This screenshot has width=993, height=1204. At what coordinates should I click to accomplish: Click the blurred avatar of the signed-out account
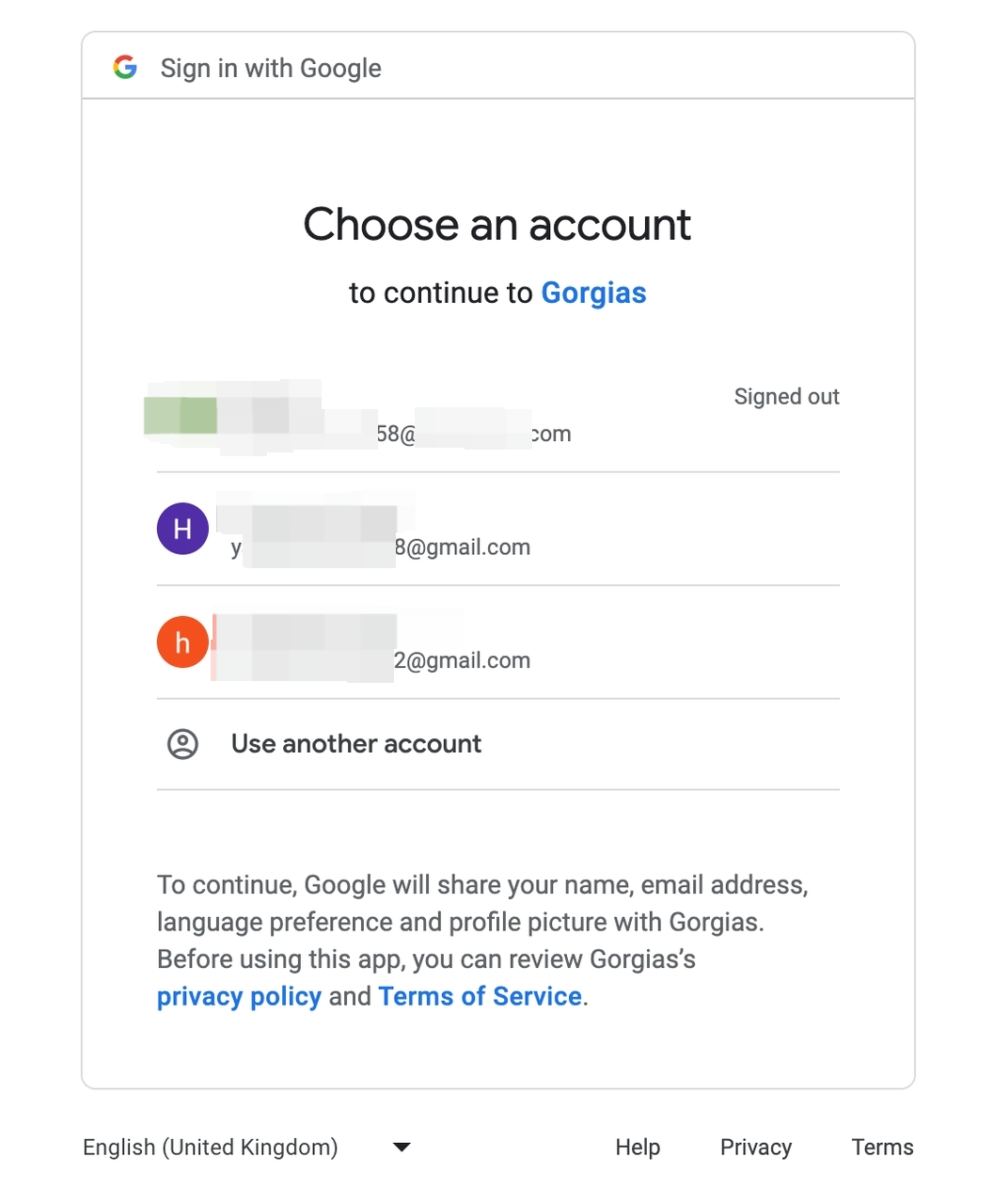coord(181,416)
